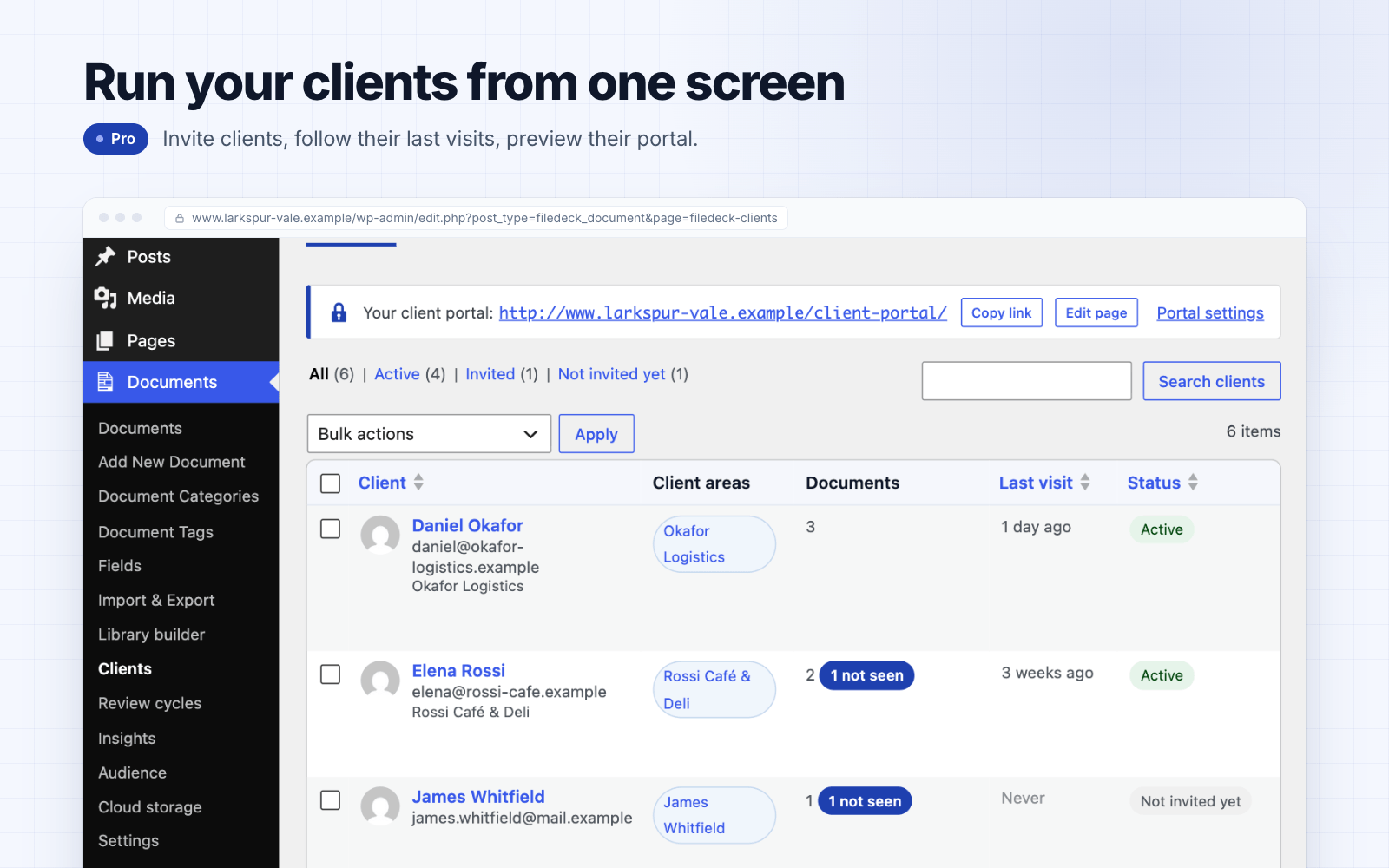The image size is (1389, 868).
Task: Click the Copy link button
Action: click(x=1002, y=312)
